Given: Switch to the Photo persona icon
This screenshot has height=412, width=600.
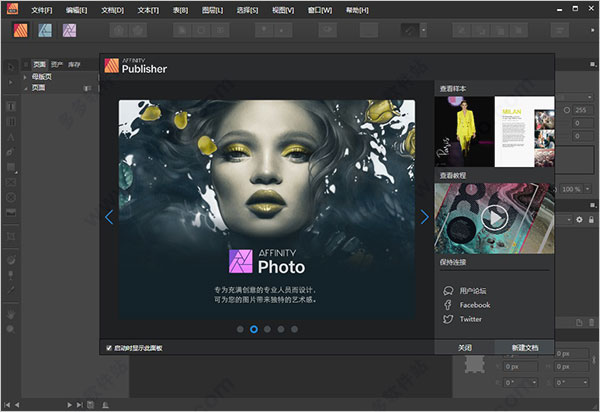Looking at the screenshot, I should (69, 30).
